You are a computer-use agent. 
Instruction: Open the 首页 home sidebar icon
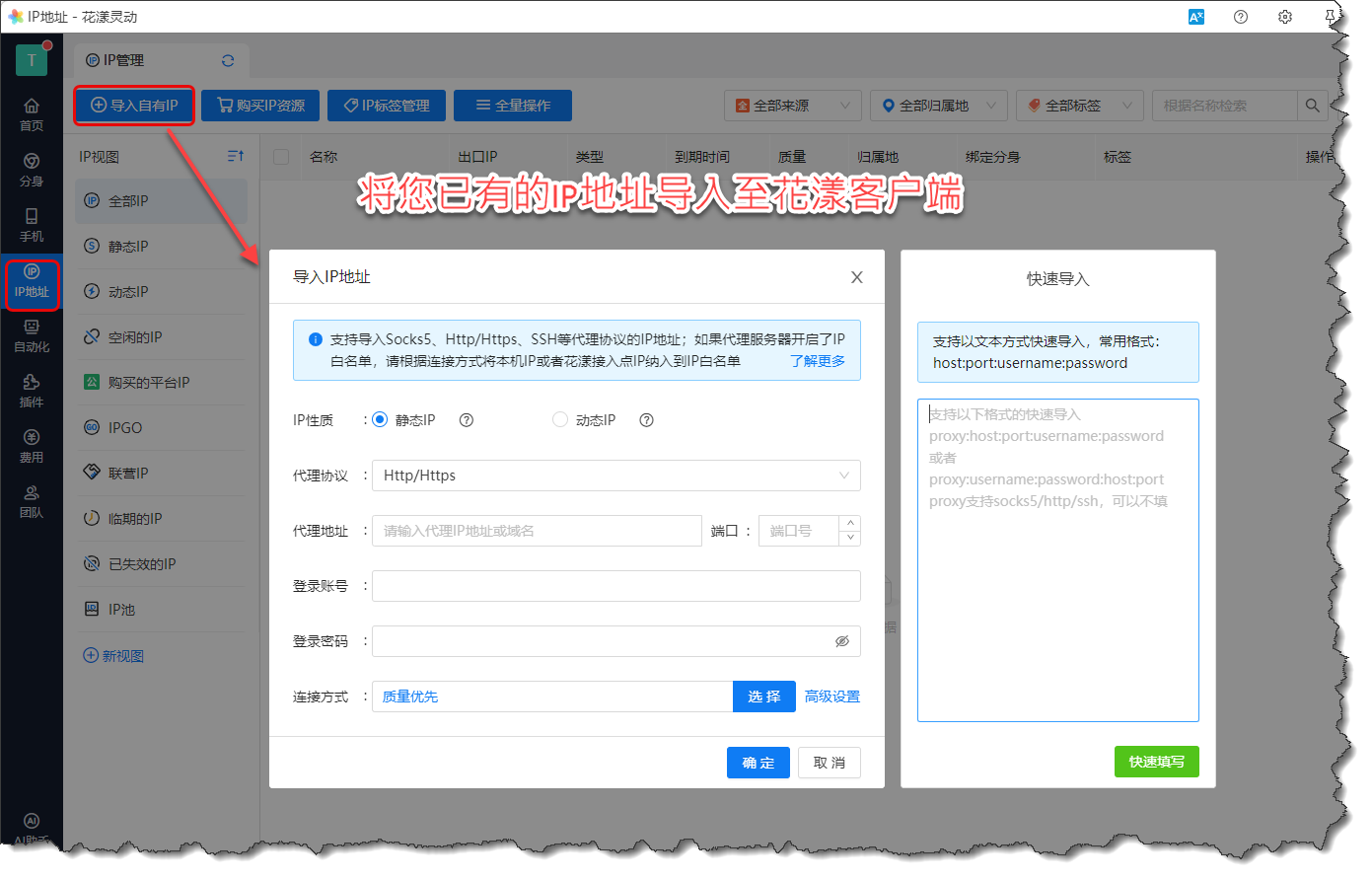[x=32, y=114]
